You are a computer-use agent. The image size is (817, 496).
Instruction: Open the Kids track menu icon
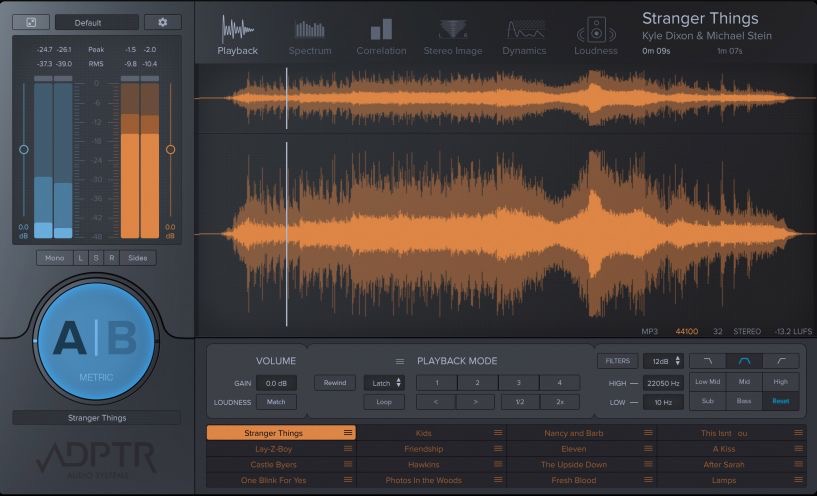[x=498, y=432]
